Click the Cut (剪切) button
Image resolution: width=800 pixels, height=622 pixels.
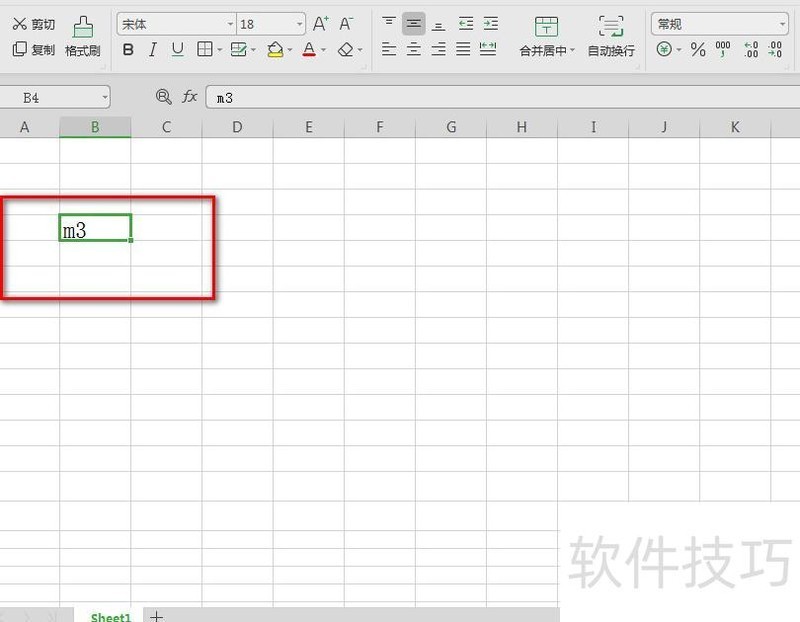click(34, 24)
